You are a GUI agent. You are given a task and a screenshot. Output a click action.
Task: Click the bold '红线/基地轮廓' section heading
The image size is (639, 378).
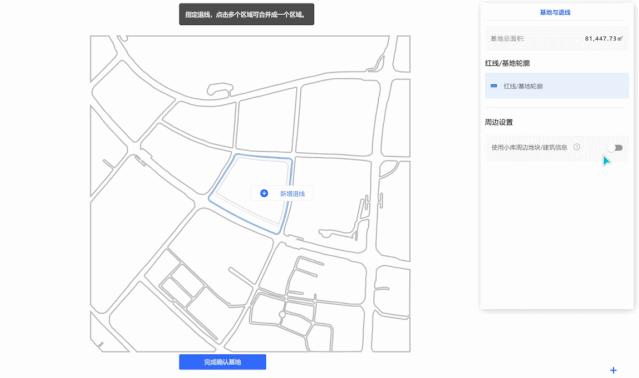(x=507, y=63)
